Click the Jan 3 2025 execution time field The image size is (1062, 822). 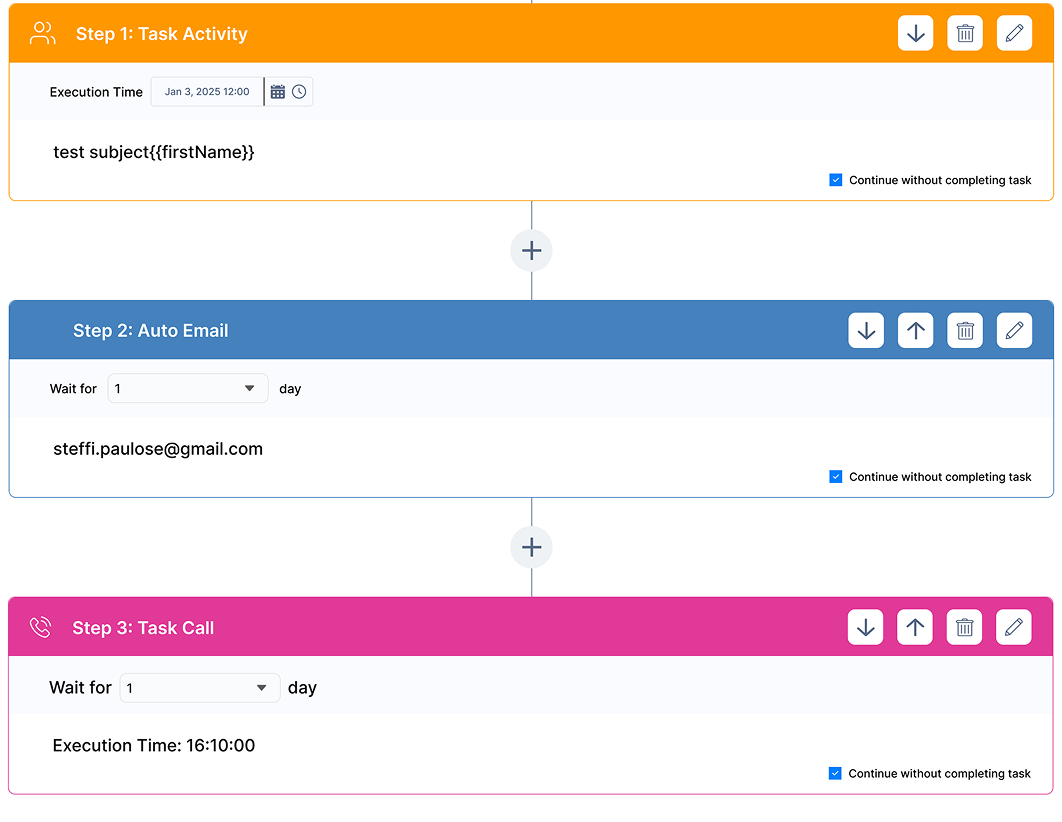coord(206,91)
